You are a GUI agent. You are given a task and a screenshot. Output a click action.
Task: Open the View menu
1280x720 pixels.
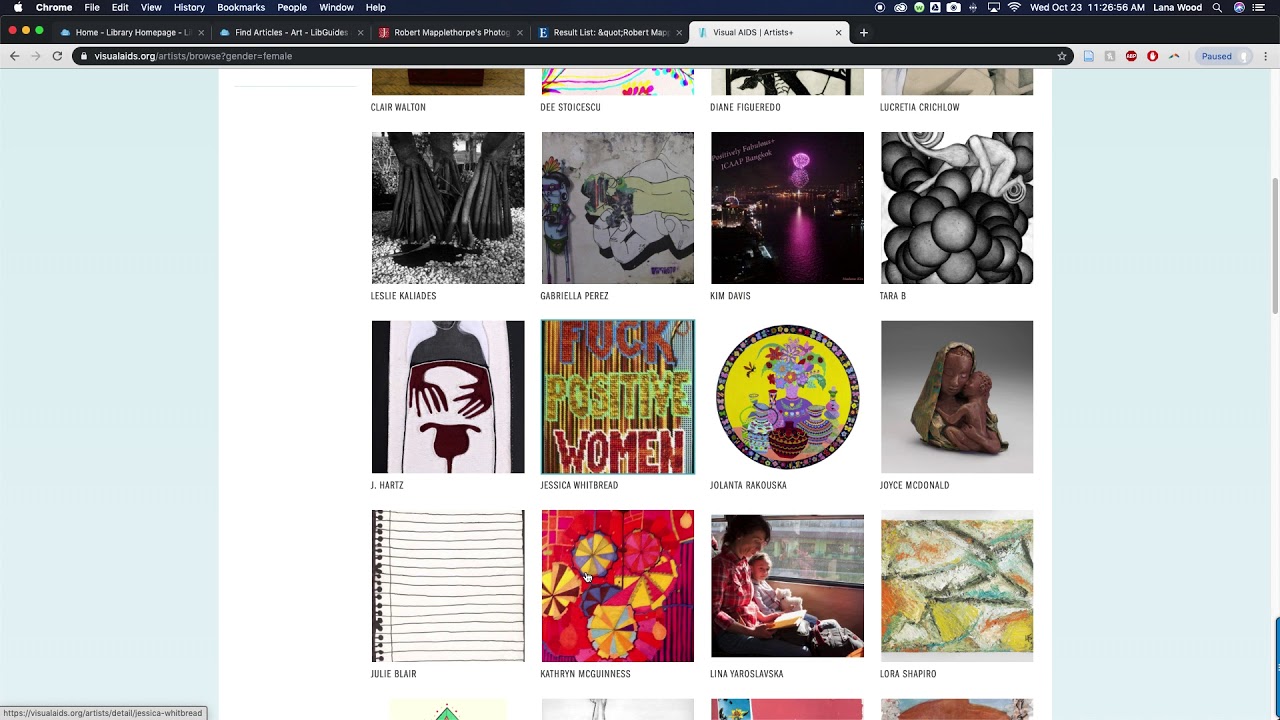(151, 7)
